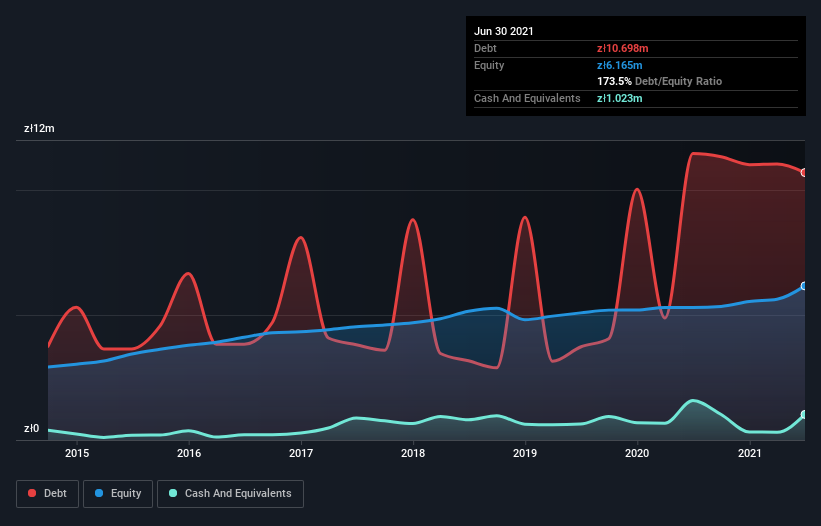This screenshot has width=821, height=526.
Task: Click the 173.5% Debt/Equity Ratio text
Action: (x=659, y=81)
